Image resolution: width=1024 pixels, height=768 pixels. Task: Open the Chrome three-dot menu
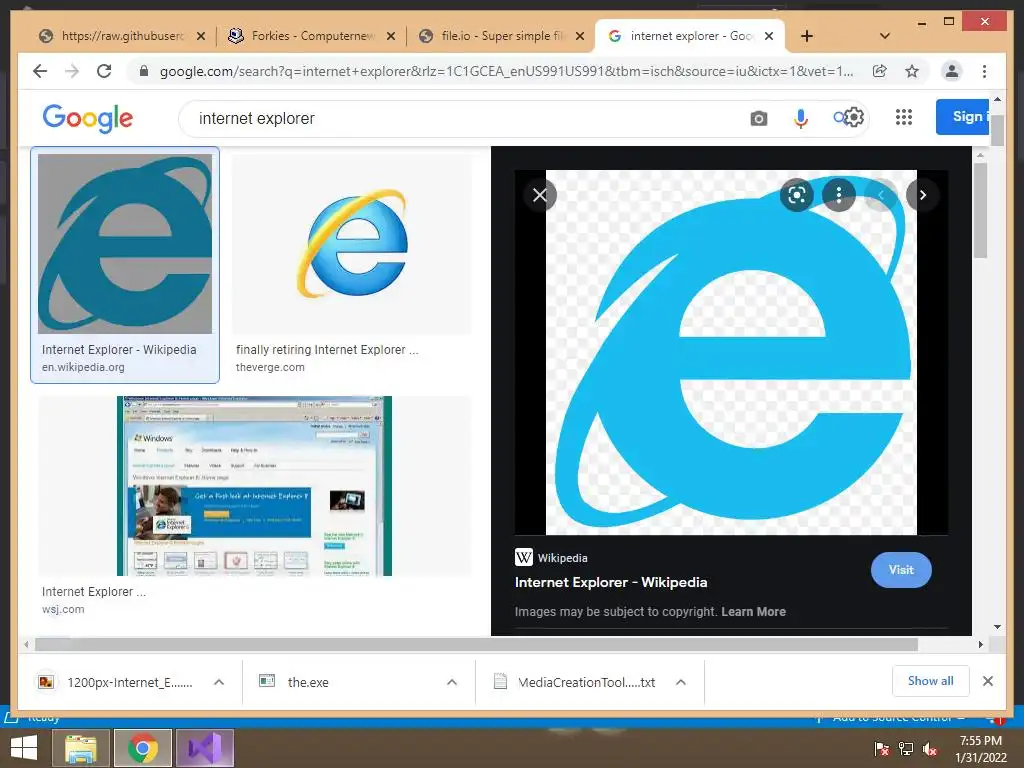(984, 71)
